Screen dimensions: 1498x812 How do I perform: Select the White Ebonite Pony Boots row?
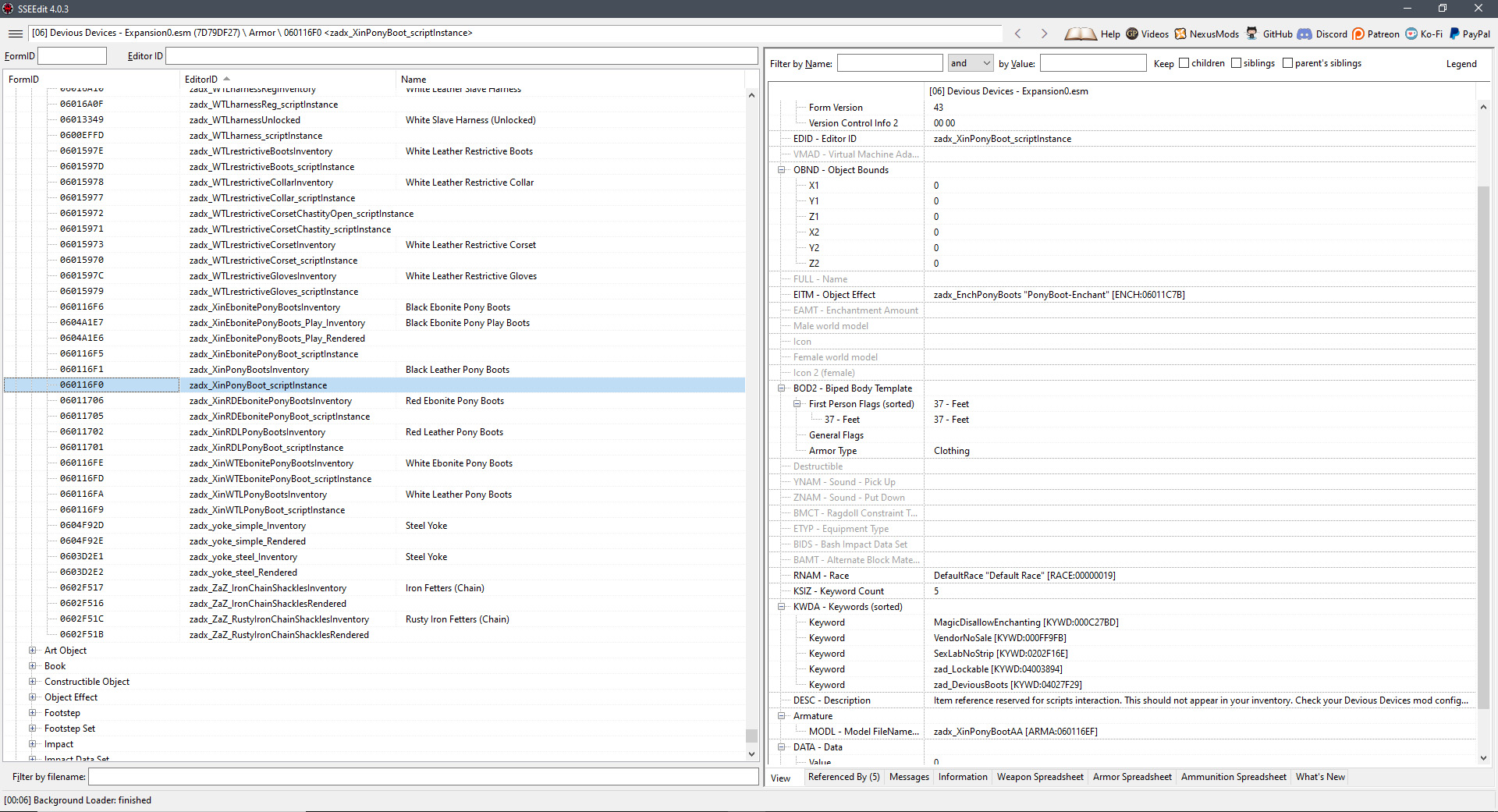[374, 463]
